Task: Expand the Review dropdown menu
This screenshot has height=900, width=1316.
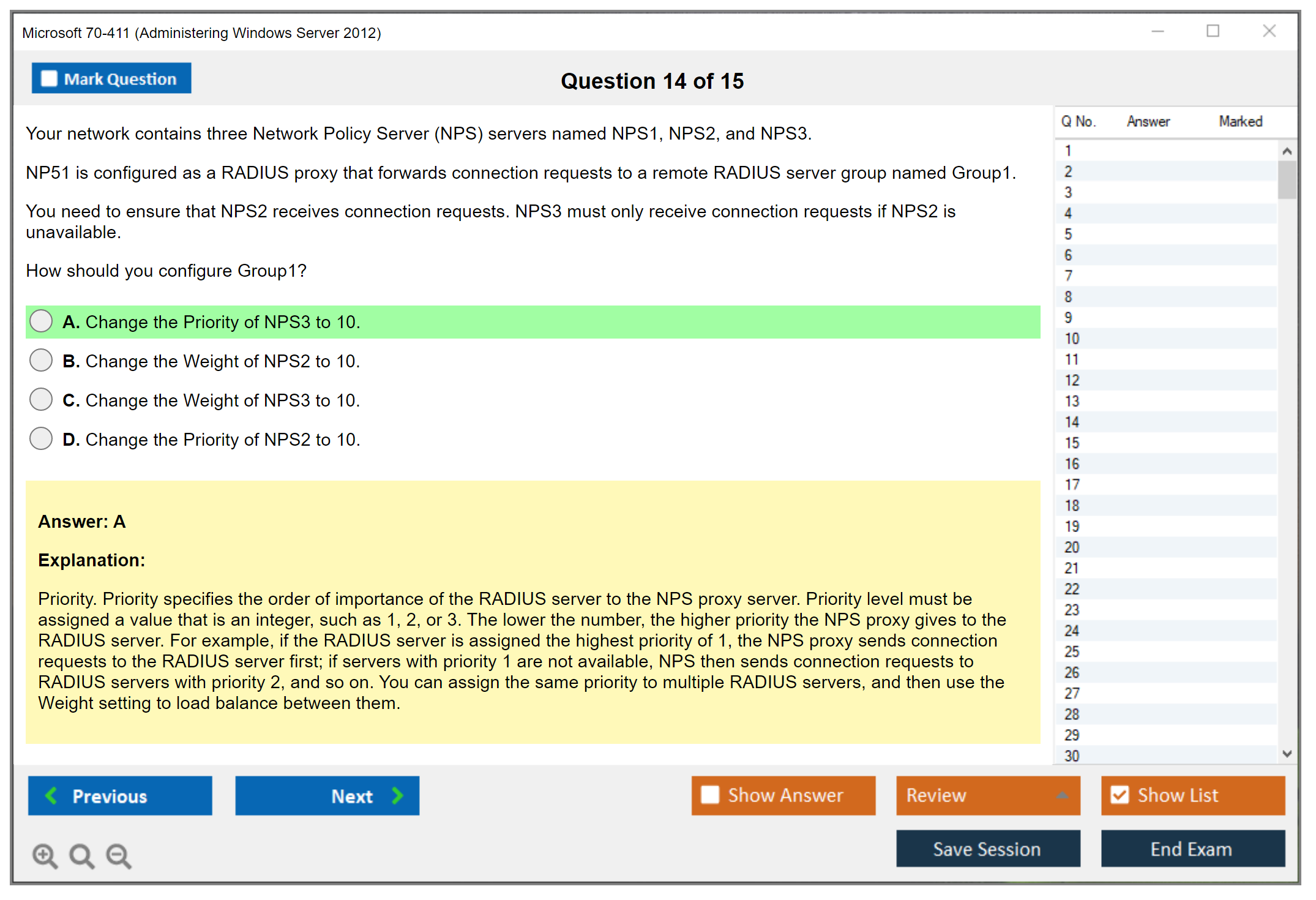Action: 1062,795
